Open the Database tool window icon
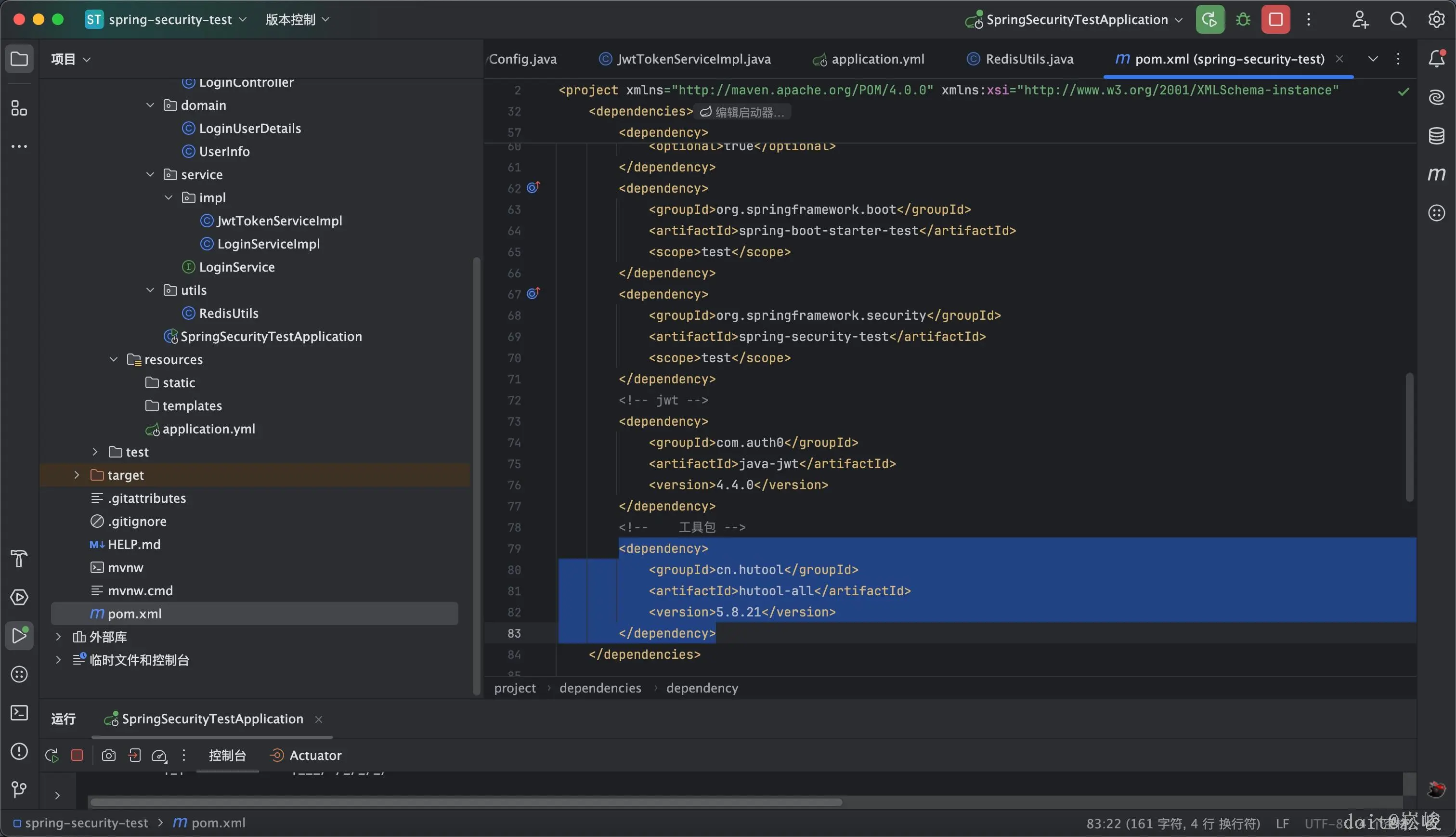Screen dimensions: 1456x837 [1436, 136]
